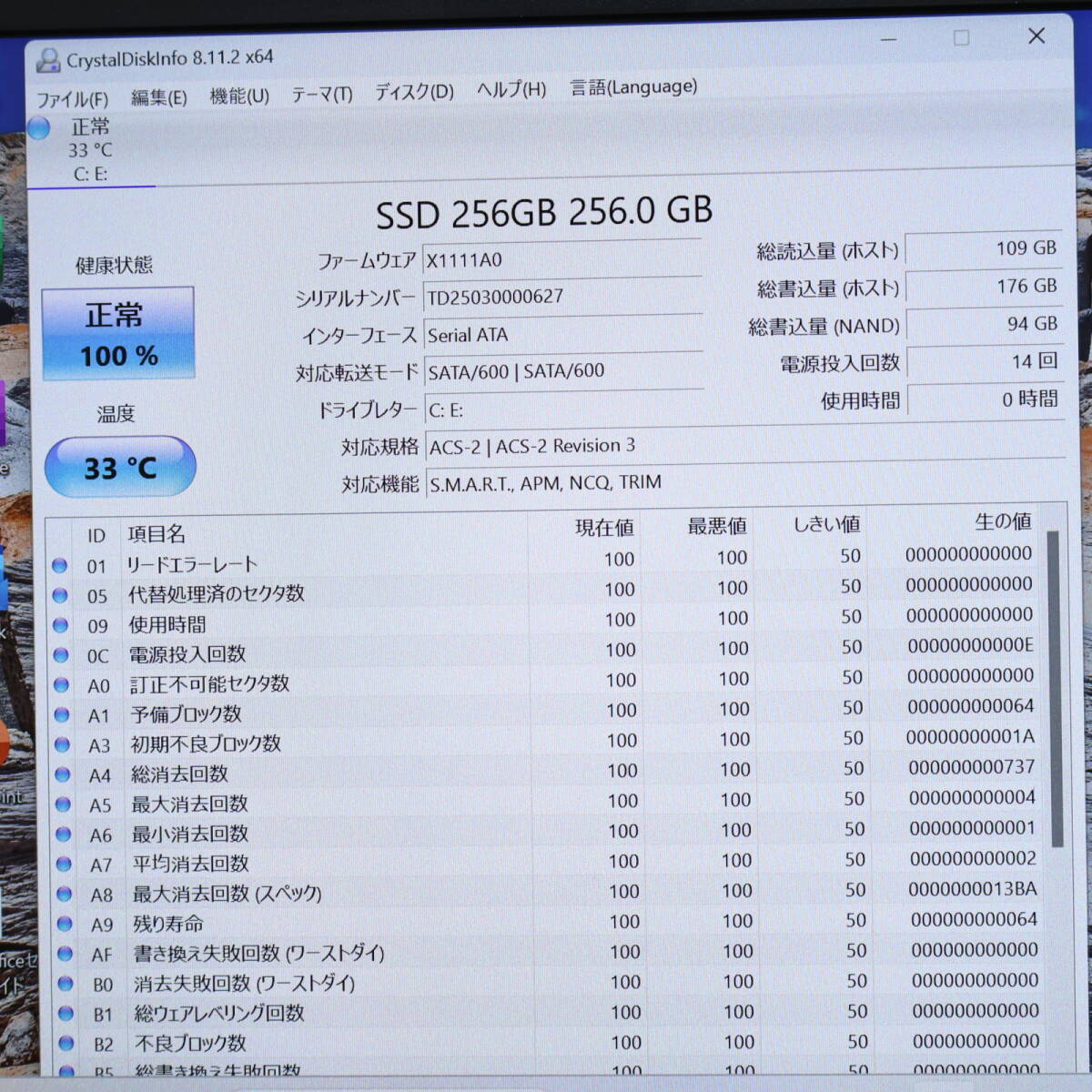Viewport: 1092px width, 1092px height.
Task: Click status dot for ID 01 リードエラーレート
Action: pos(60,566)
